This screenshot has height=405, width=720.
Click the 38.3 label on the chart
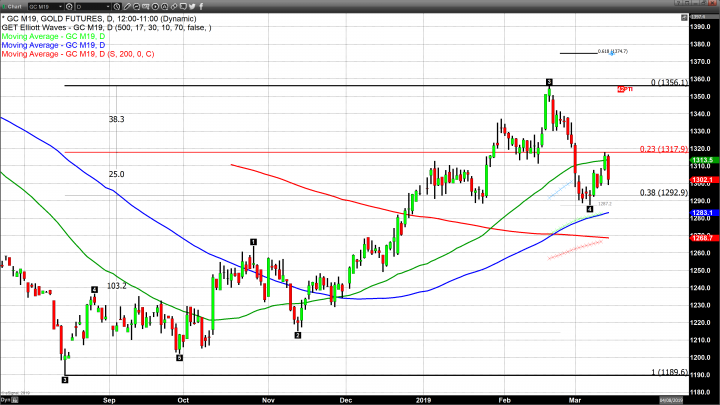[117, 119]
